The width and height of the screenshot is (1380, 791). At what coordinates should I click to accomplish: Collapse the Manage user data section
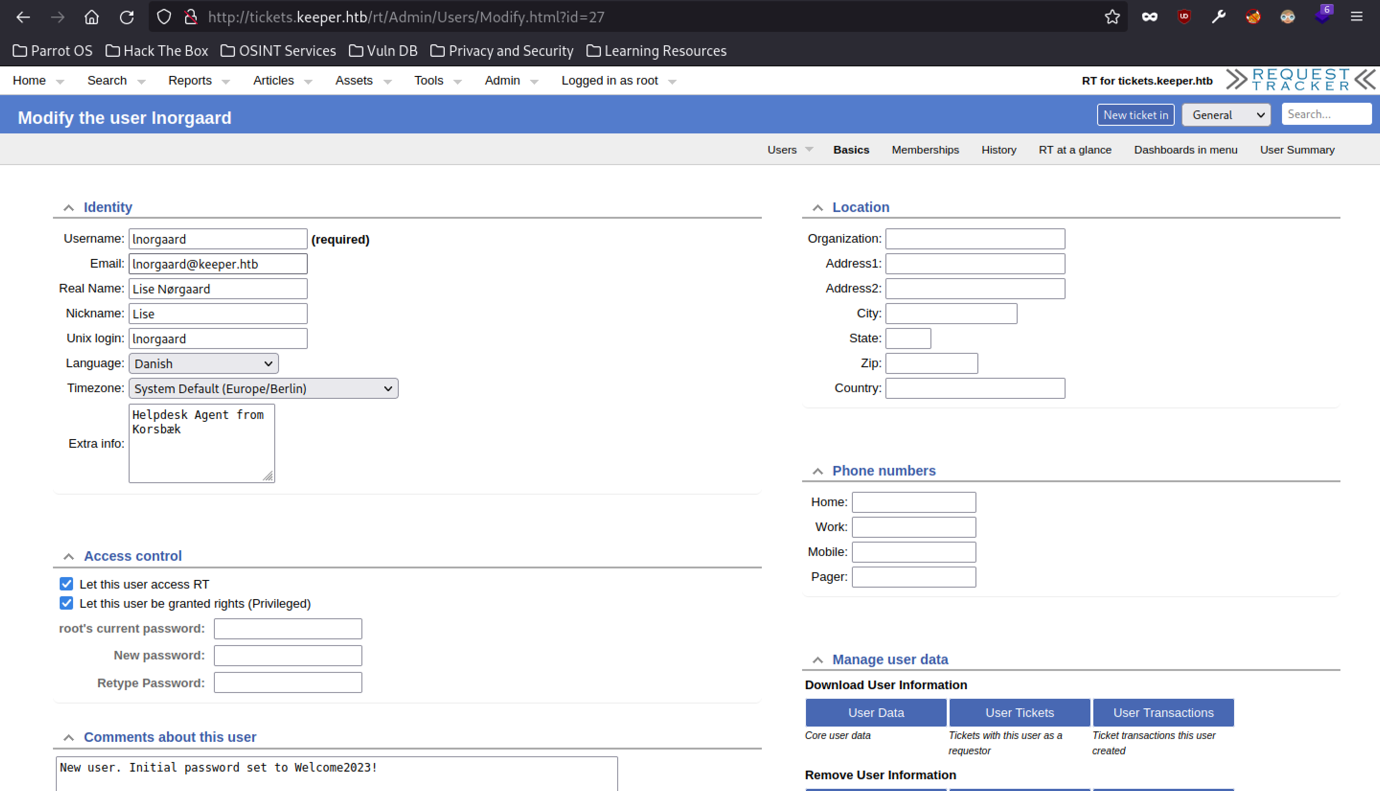pos(817,659)
